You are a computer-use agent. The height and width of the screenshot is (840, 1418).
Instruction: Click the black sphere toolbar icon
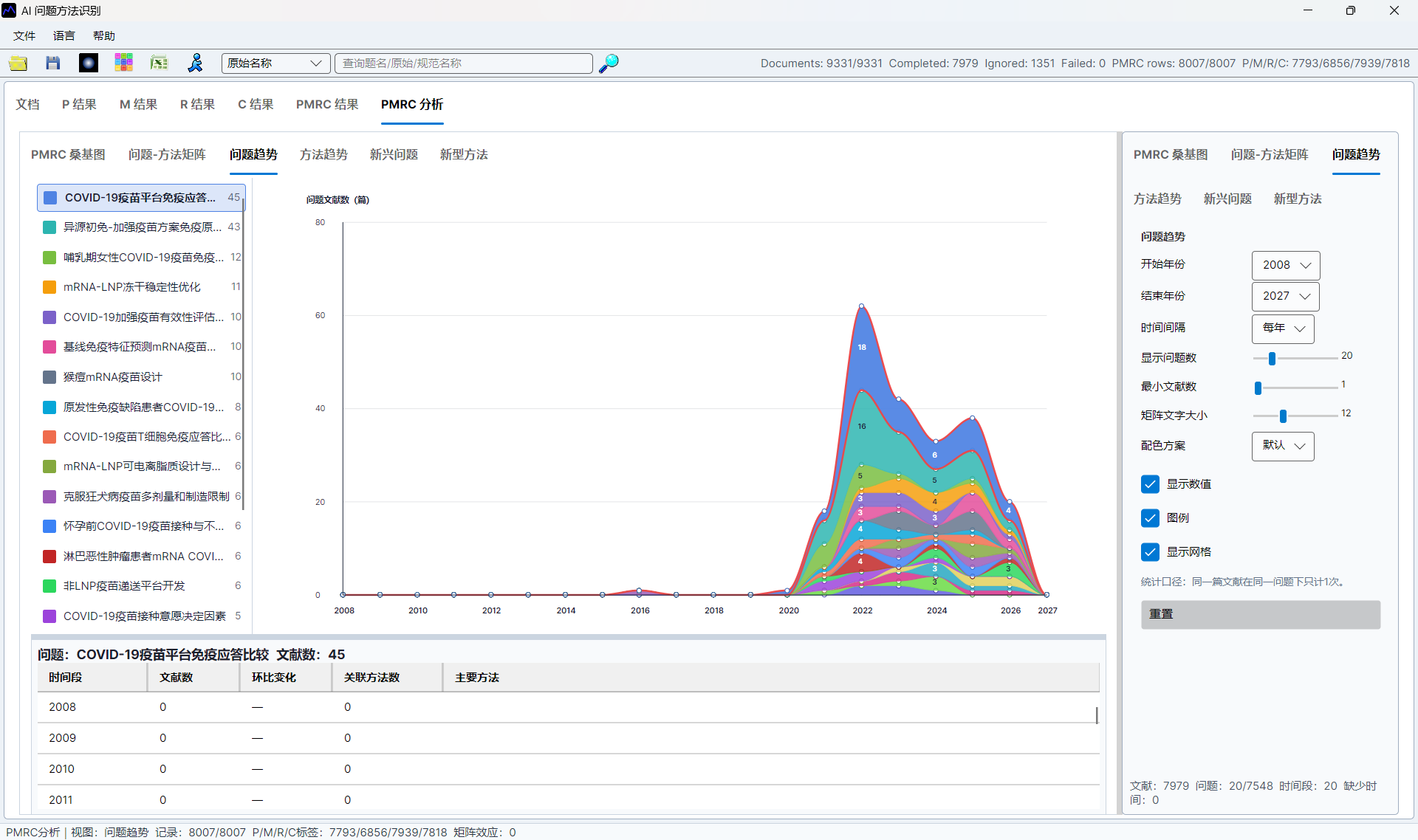tap(89, 63)
